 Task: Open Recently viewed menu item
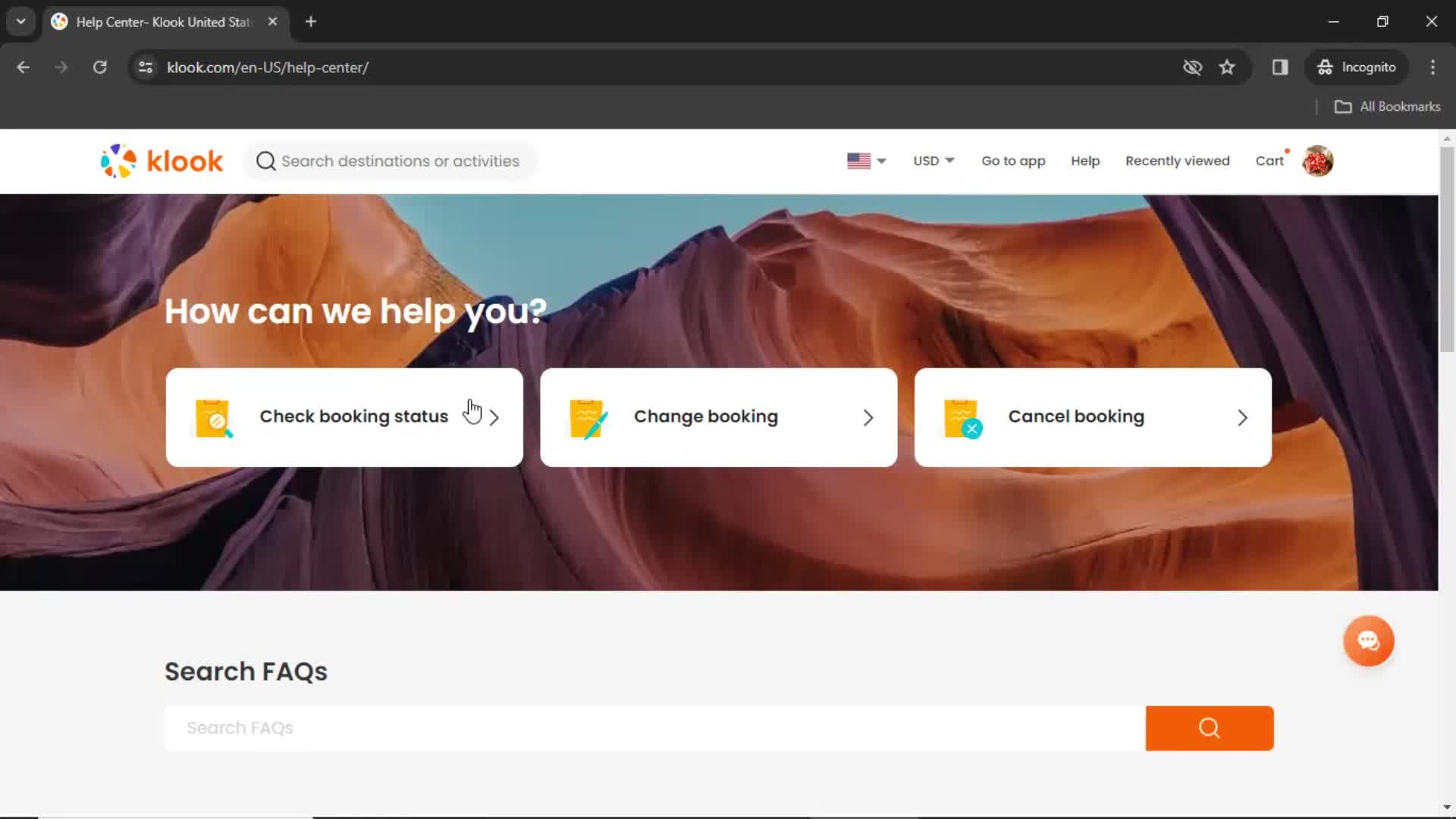pyautogui.click(x=1176, y=161)
